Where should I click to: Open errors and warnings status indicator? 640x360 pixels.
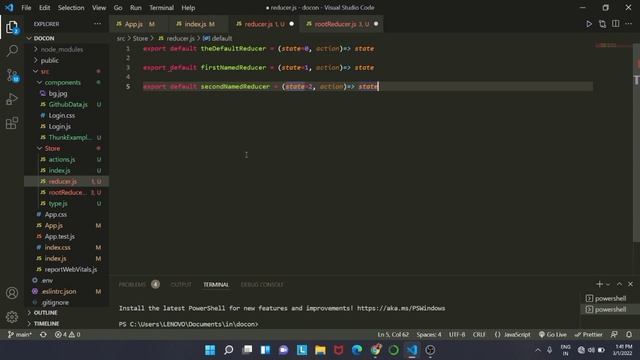(x=67, y=334)
